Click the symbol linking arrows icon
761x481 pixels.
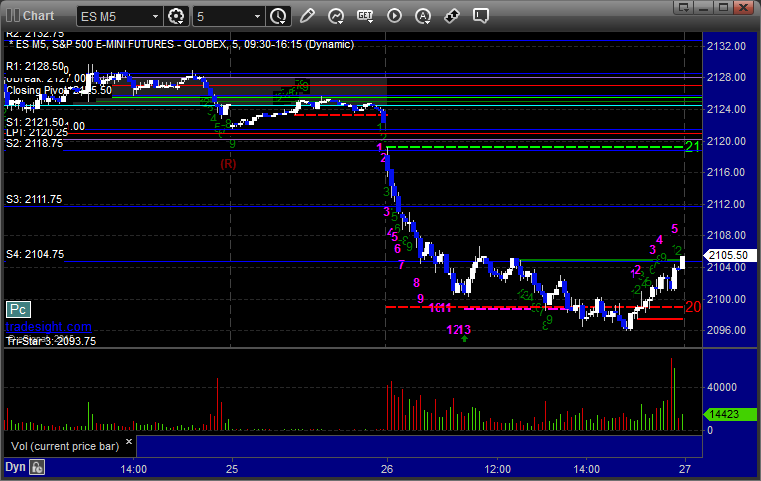[452, 16]
